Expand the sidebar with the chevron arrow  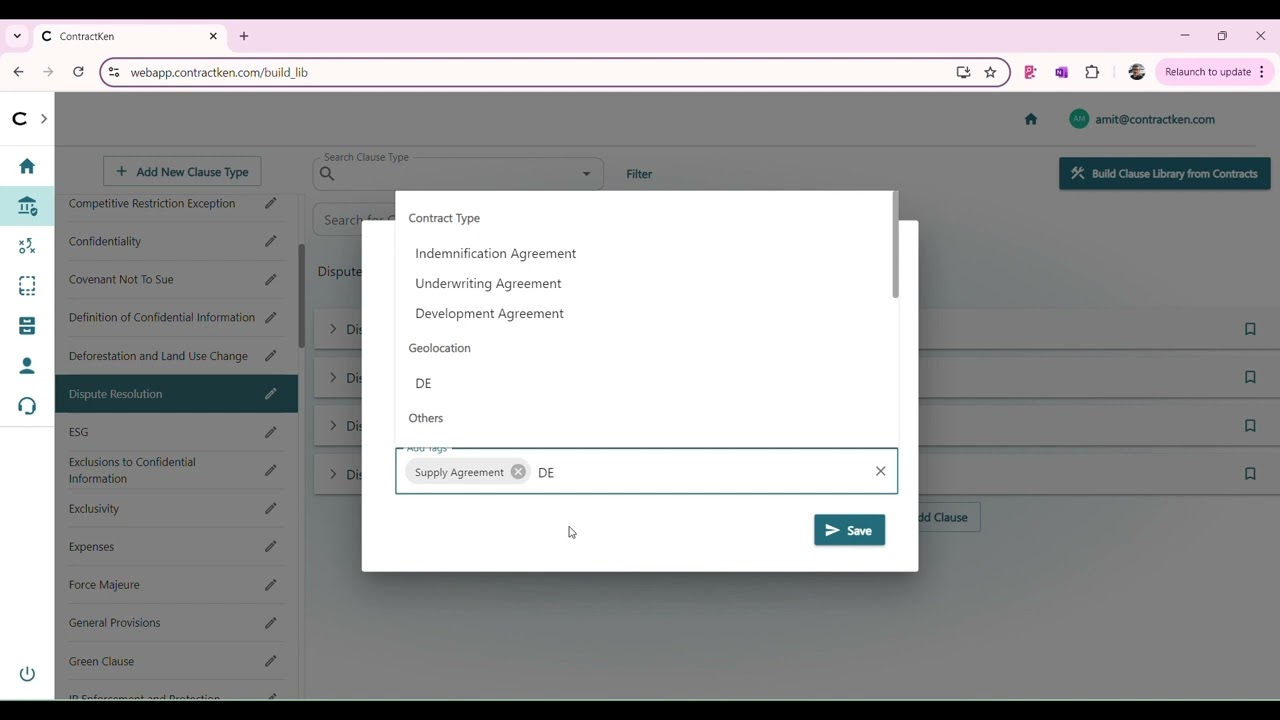(44, 118)
